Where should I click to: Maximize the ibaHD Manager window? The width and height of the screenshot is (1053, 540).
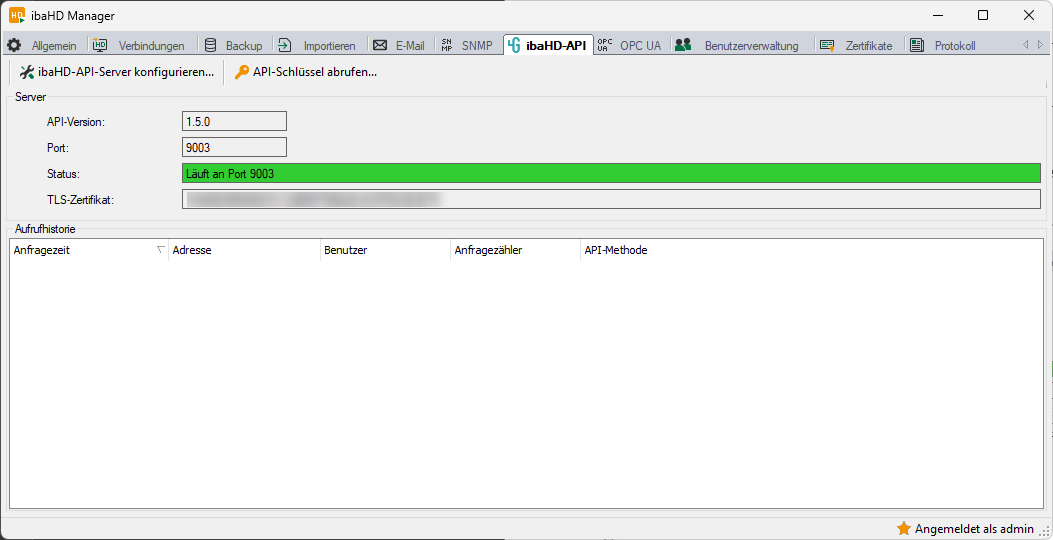[x=982, y=15]
